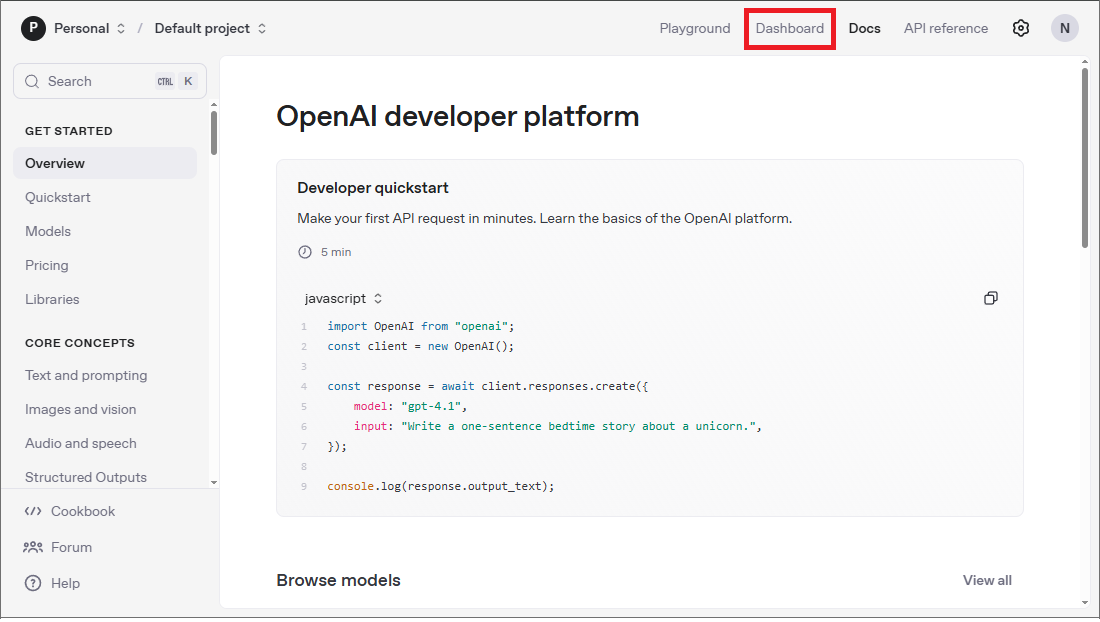Copy the javascript code snippet
Image resolution: width=1100 pixels, height=622 pixels.
(x=991, y=298)
